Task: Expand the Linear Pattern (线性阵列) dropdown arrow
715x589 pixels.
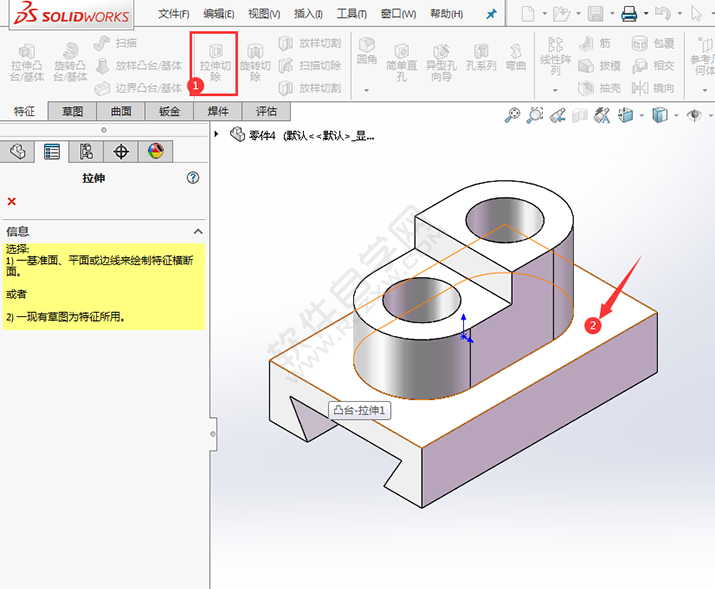Action: coord(555,90)
